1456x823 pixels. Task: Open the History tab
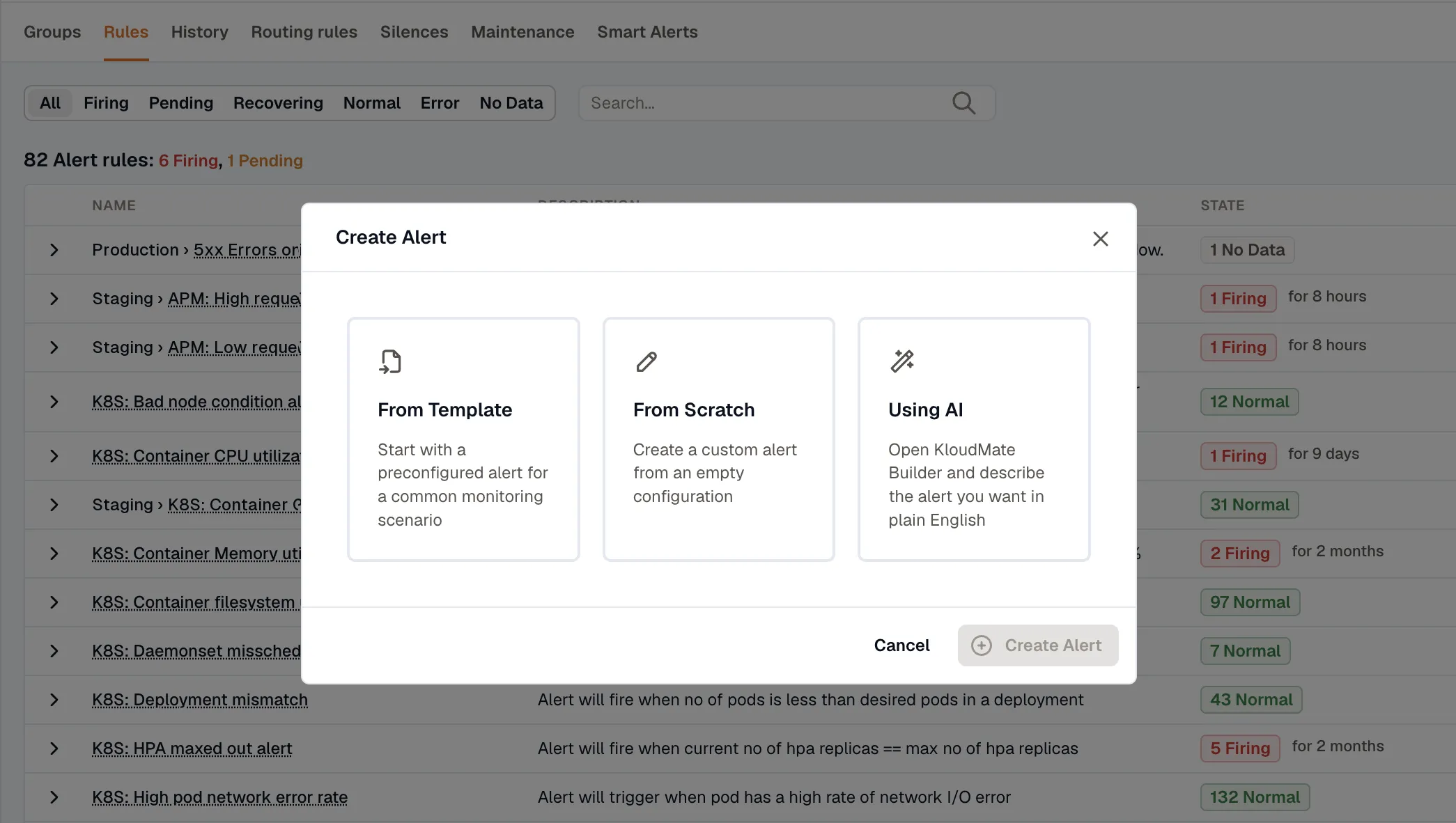(x=200, y=32)
